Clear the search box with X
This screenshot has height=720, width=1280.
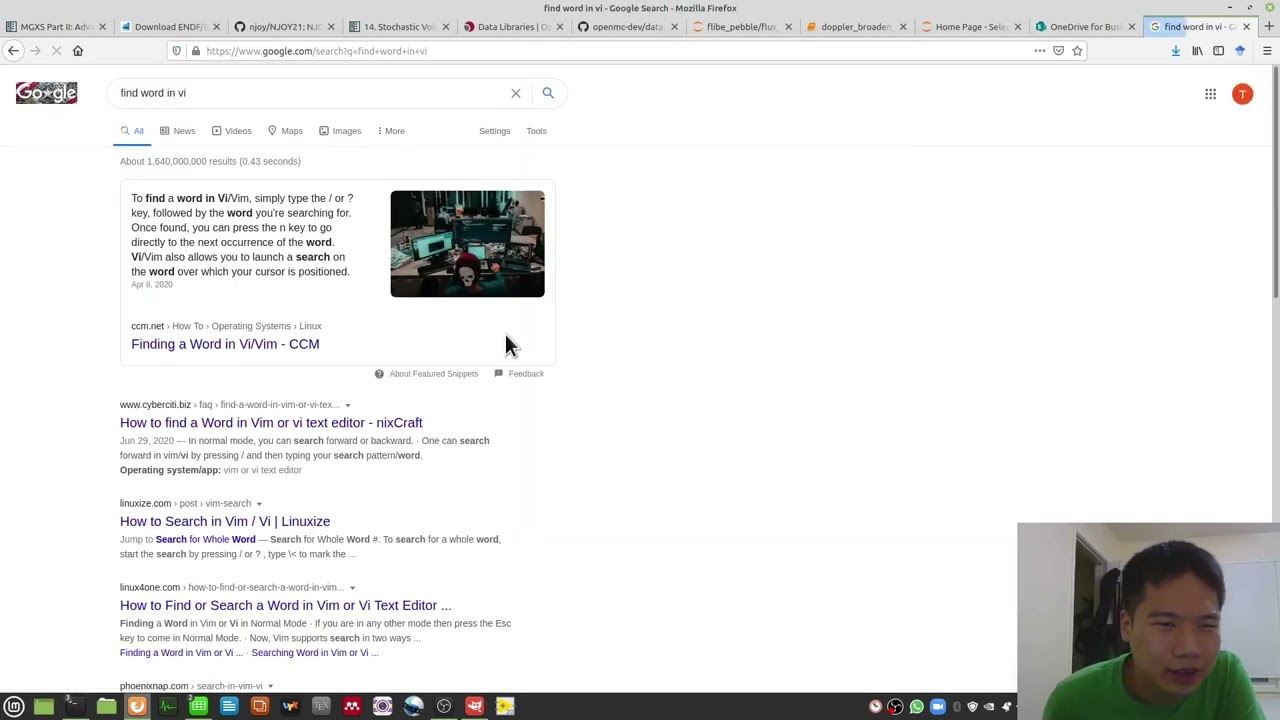(x=516, y=93)
